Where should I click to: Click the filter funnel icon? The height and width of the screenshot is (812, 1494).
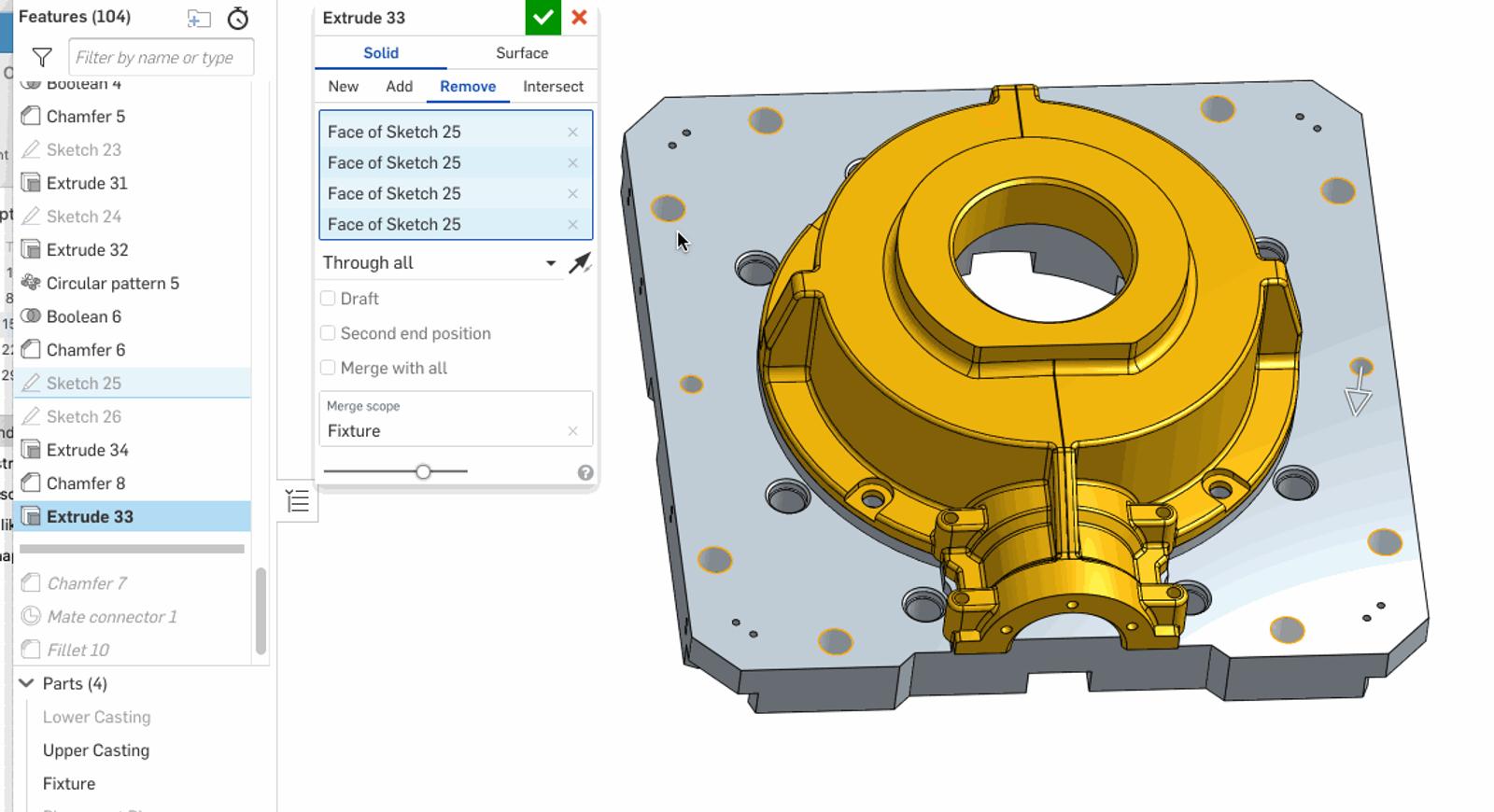point(42,58)
